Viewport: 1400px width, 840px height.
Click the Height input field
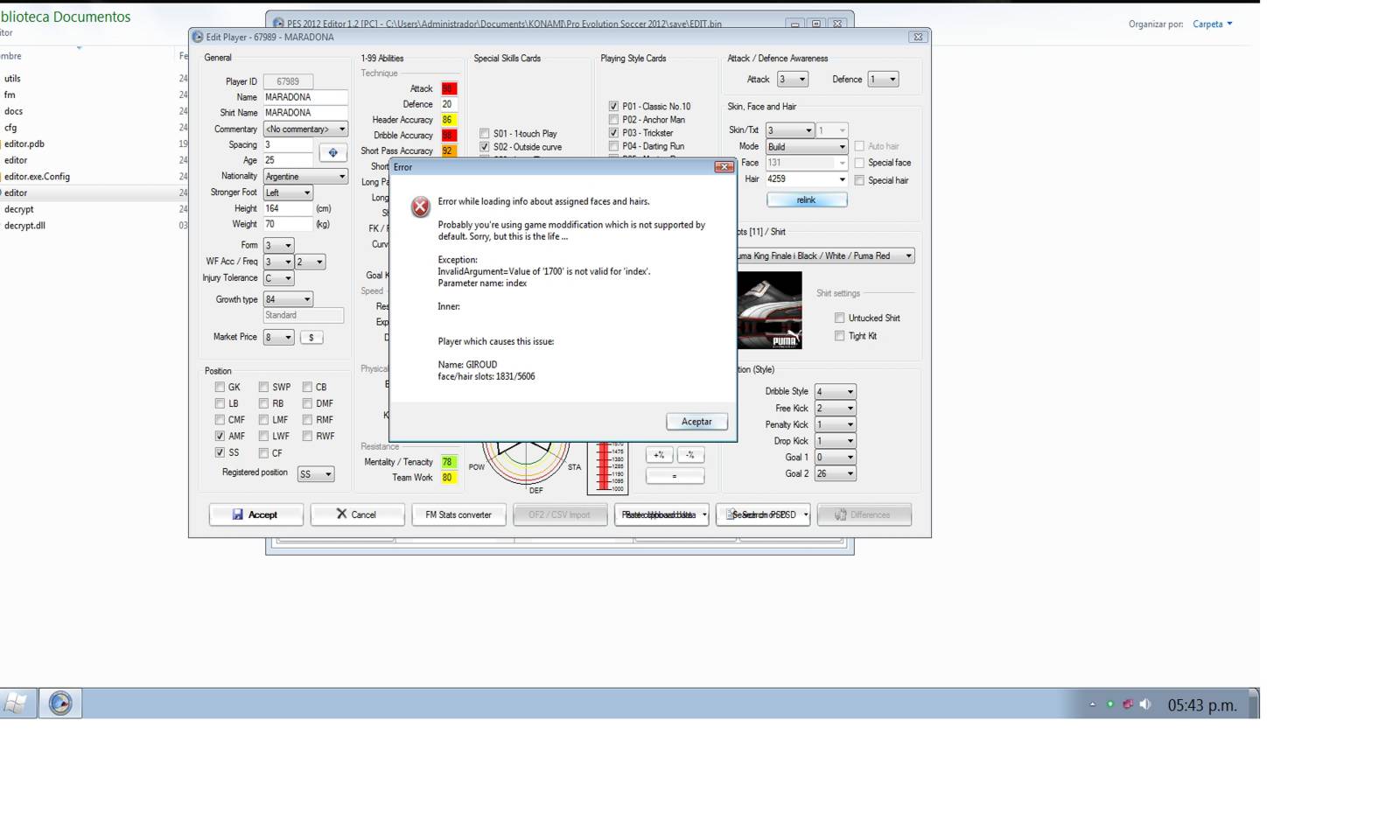pos(288,208)
